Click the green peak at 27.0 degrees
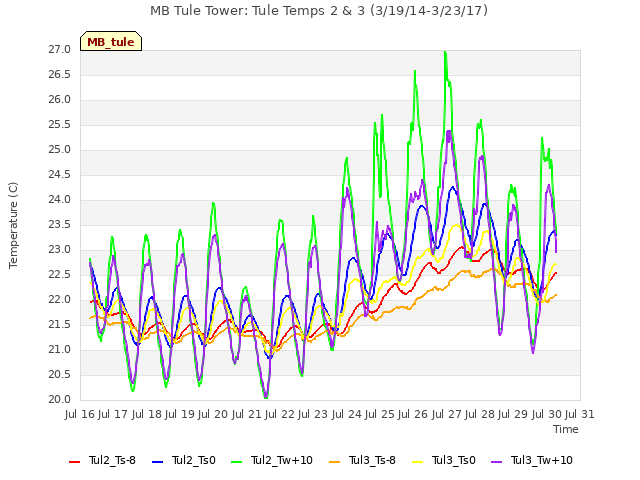 445,52
